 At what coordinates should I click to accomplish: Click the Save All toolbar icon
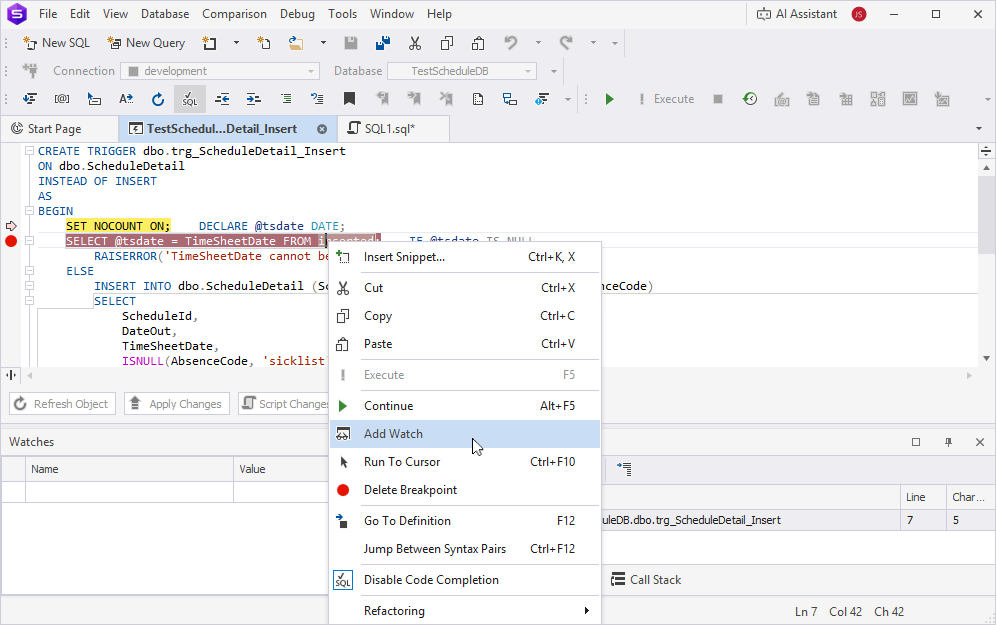[382, 43]
